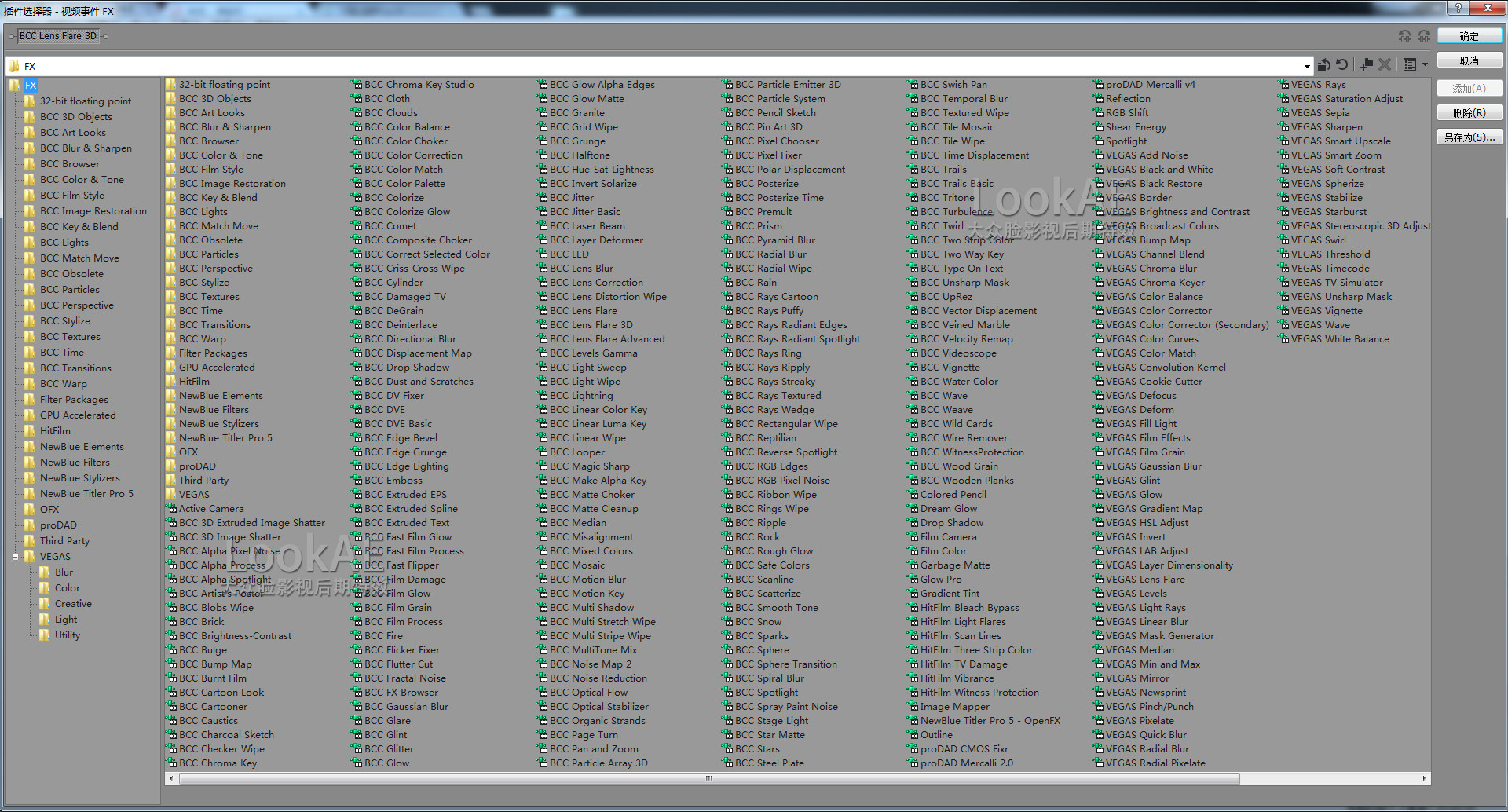Select BCC Pan and Zoom plug-in
The width and height of the screenshot is (1508, 812).
(594, 749)
